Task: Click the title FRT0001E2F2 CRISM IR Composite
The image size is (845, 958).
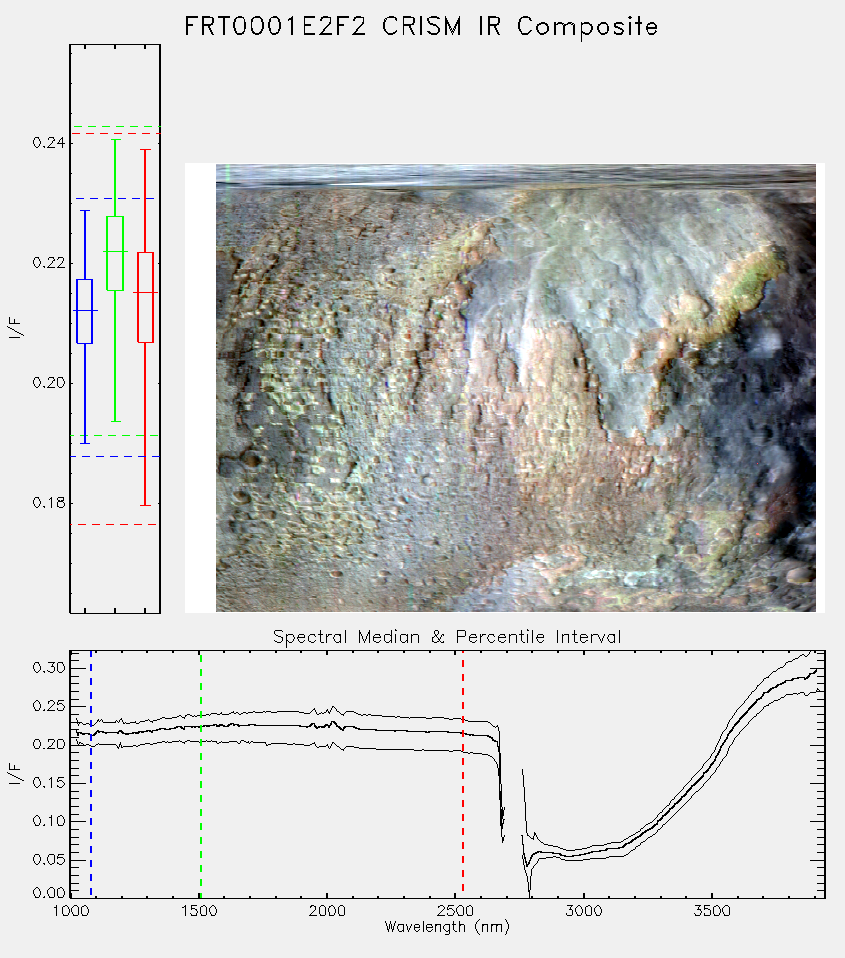Action: pyautogui.click(x=421, y=27)
